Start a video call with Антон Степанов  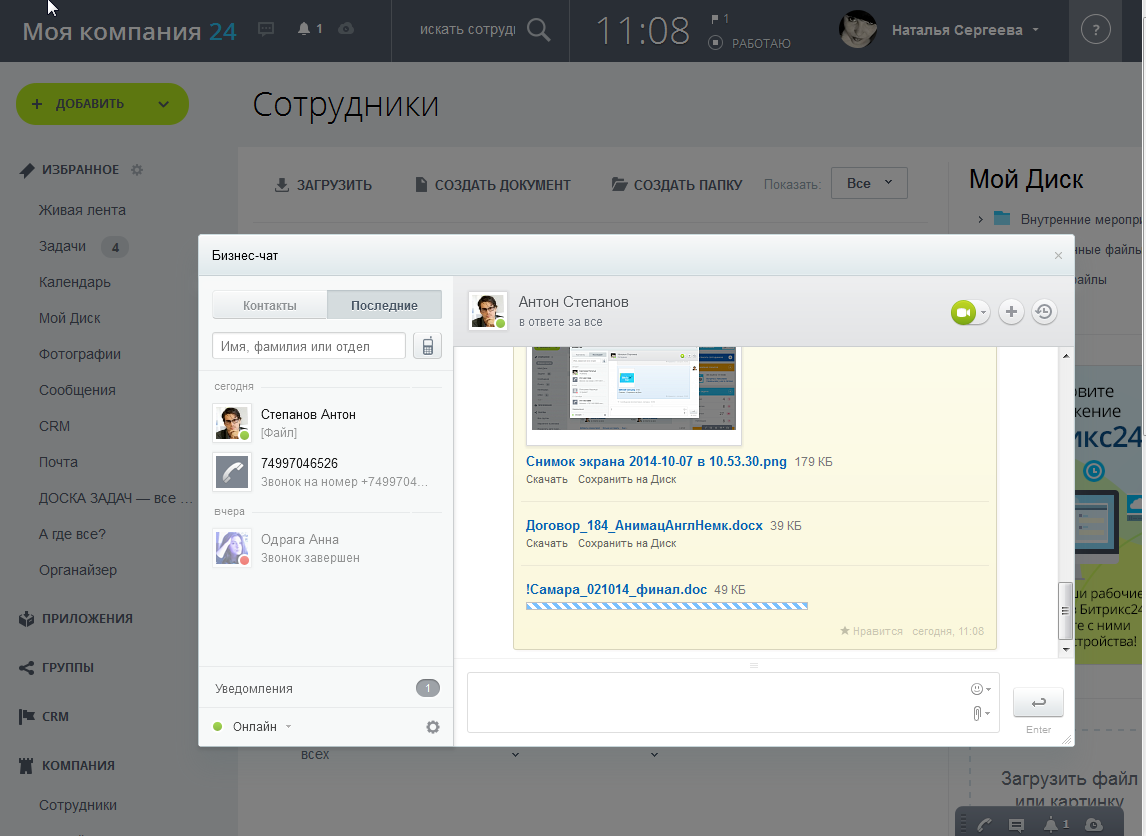[963, 313]
